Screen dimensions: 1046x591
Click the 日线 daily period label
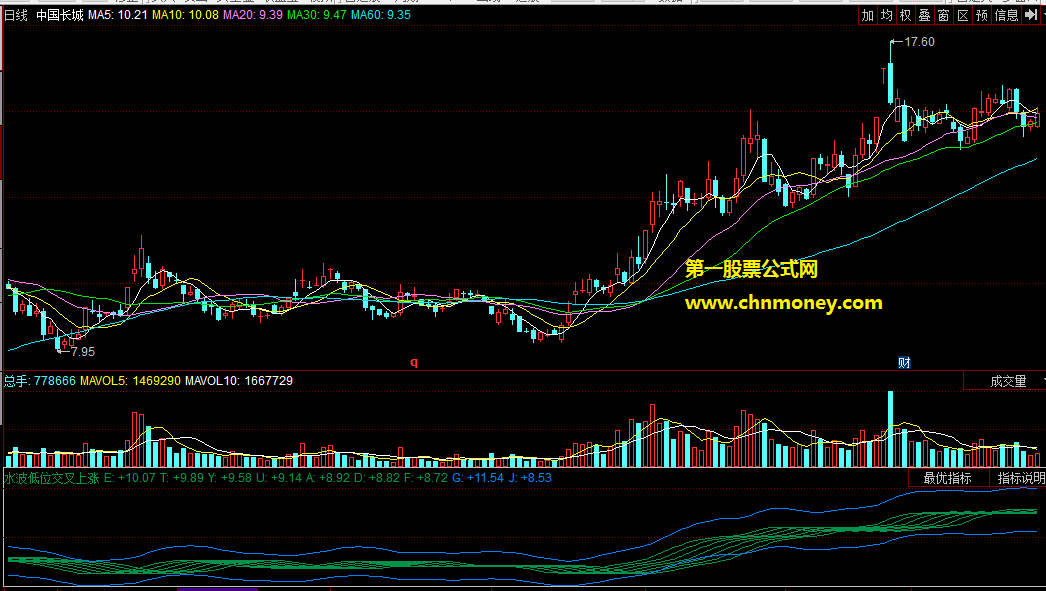tap(16, 15)
